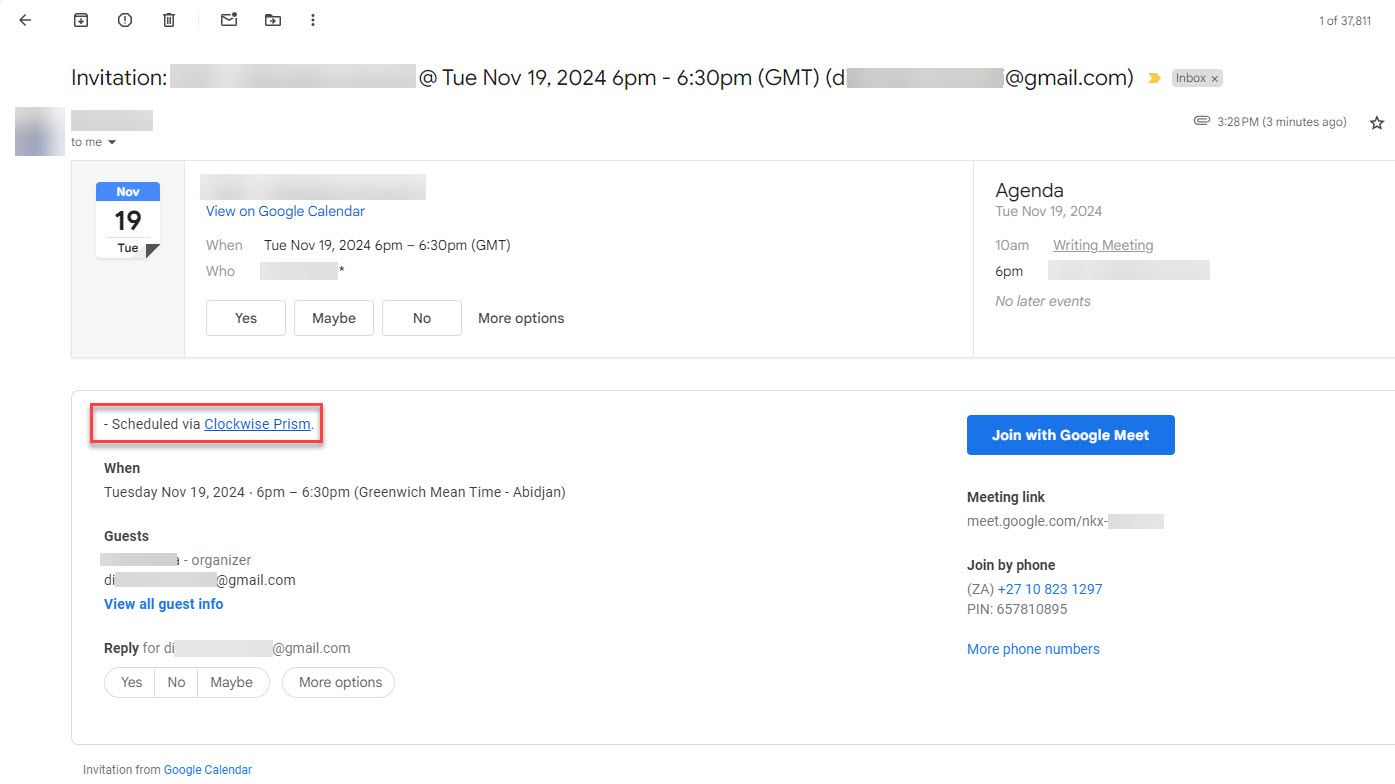Open the Move to folder icon
This screenshot has height=784, width=1395.
272,20
